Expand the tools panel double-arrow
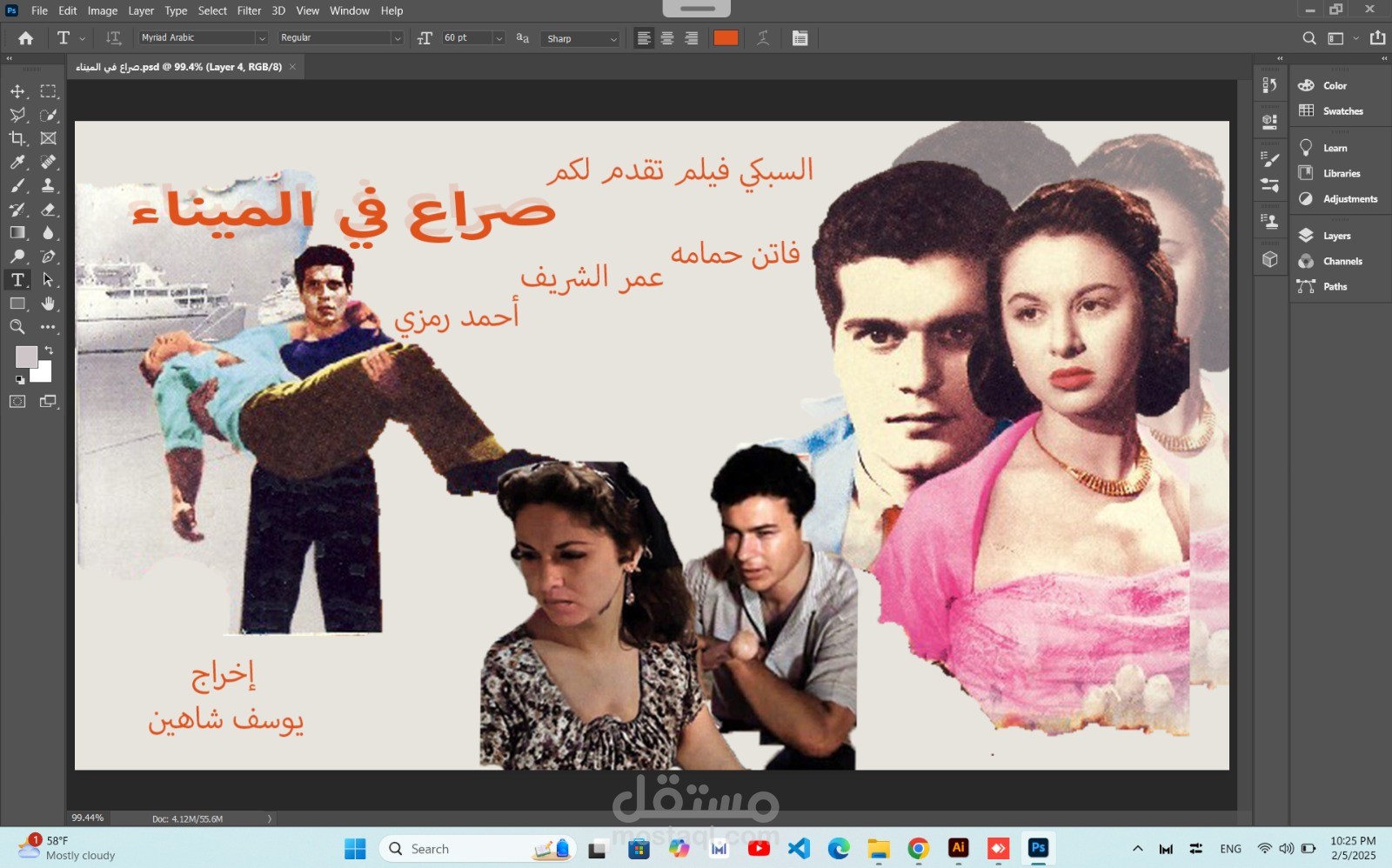 coord(10,58)
